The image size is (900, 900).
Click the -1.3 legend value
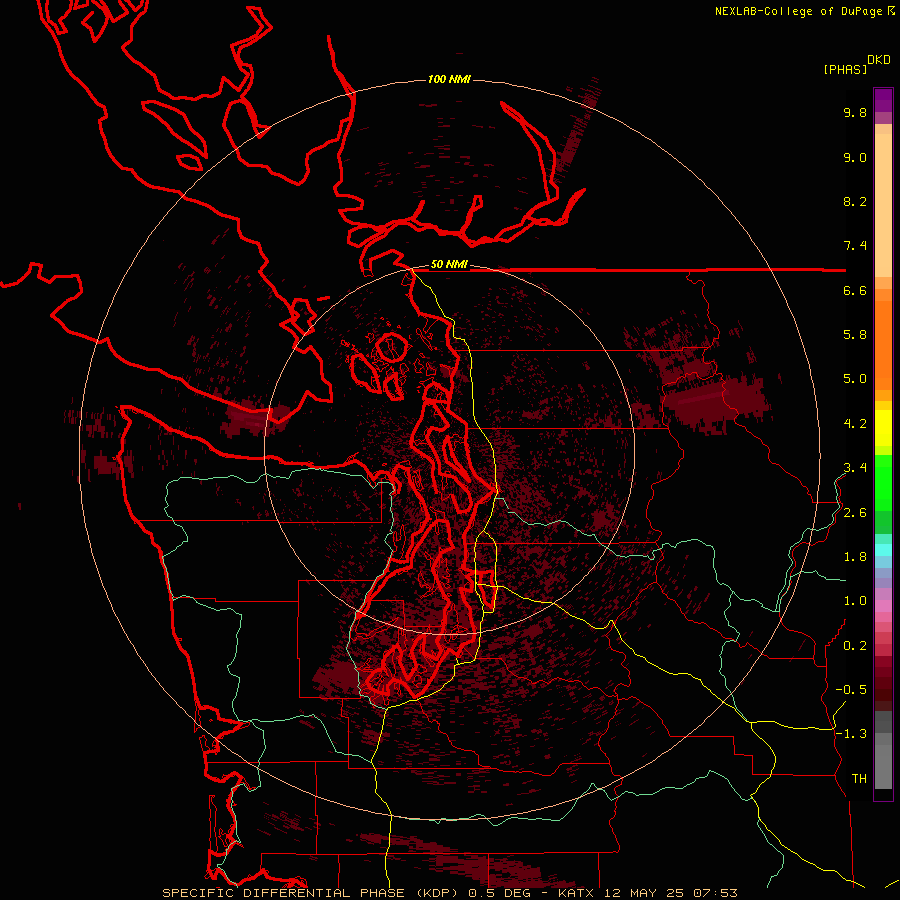pyautogui.click(x=851, y=734)
